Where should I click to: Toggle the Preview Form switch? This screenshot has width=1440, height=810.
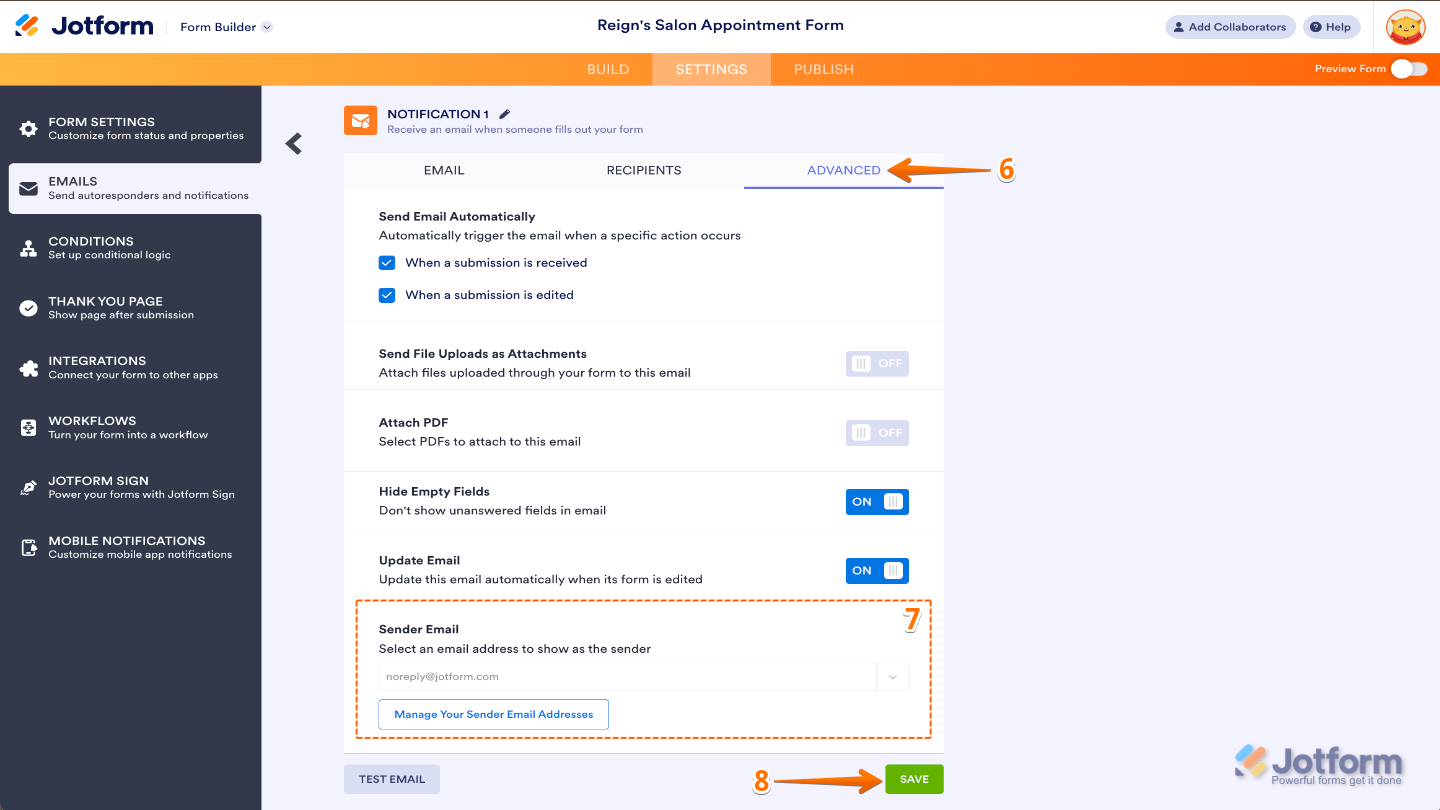pos(1409,68)
